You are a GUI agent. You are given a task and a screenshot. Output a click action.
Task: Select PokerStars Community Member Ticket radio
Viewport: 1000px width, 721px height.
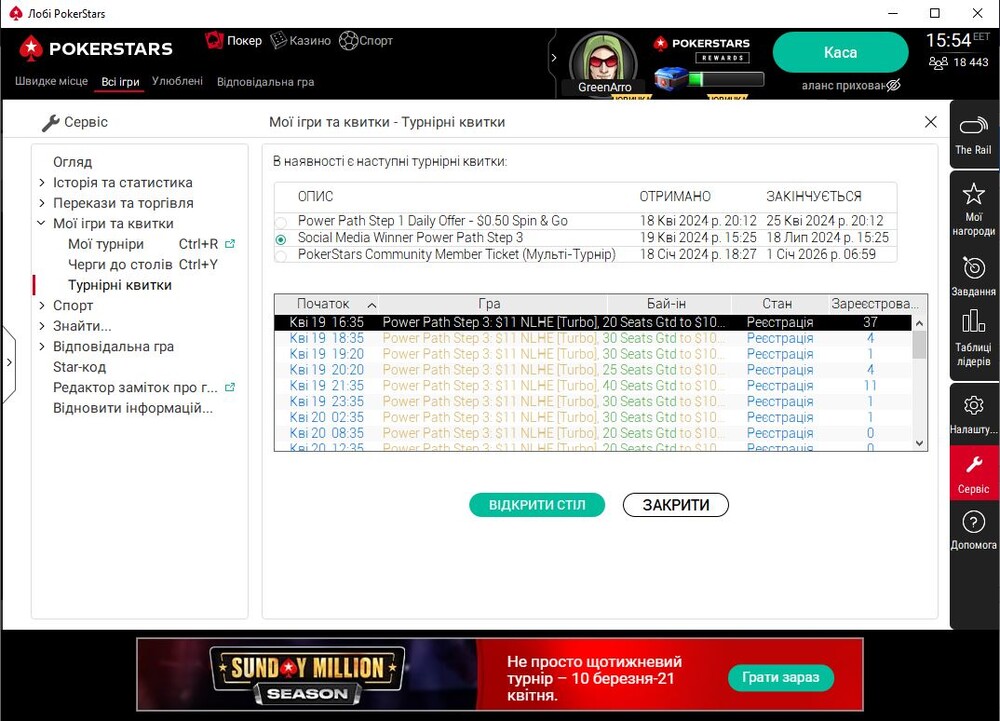[281, 255]
